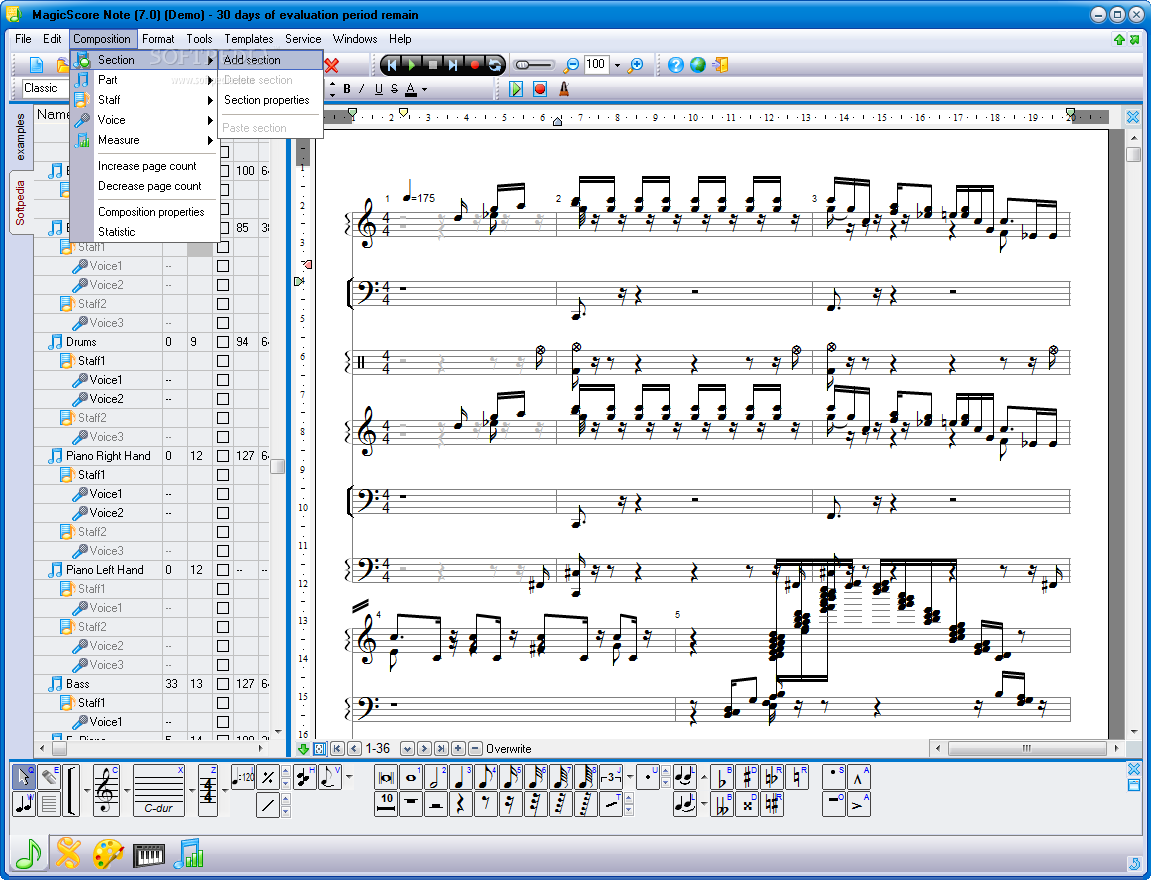1151x880 pixels.
Task: Click the zoom value field showing 100
Action: (597, 65)
